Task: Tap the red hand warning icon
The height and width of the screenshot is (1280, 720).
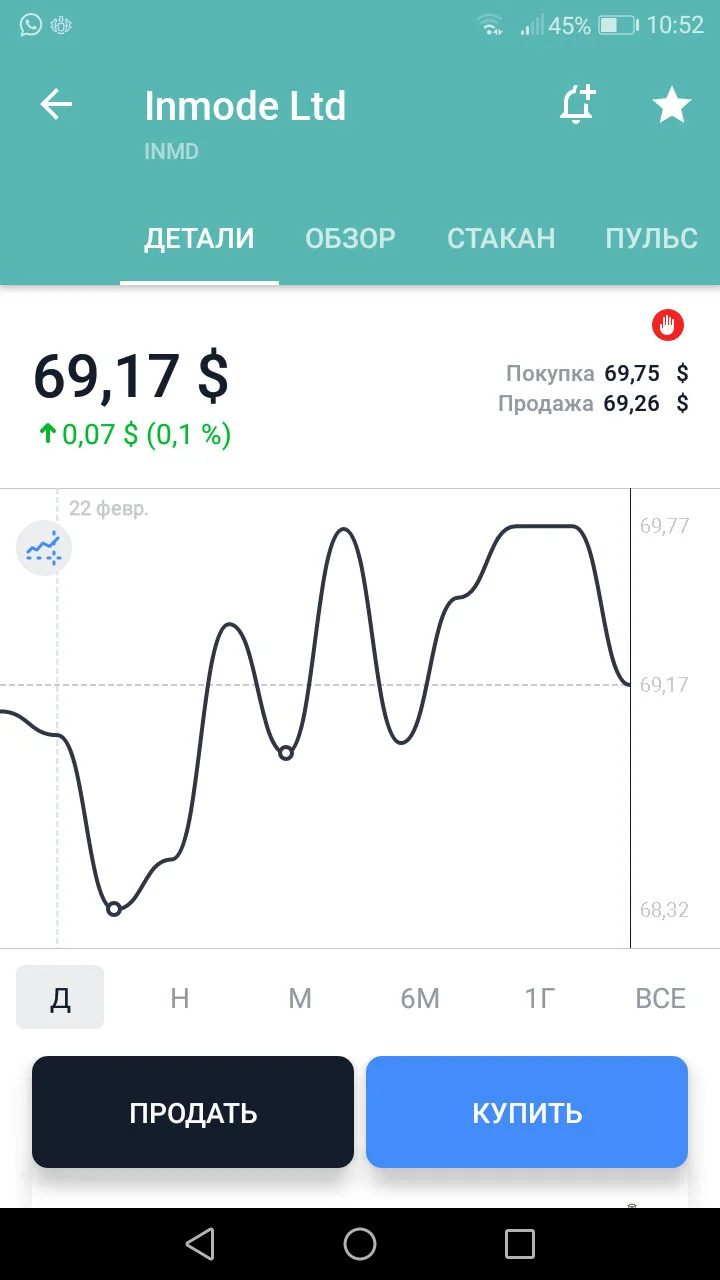Action: coord(668,324)
